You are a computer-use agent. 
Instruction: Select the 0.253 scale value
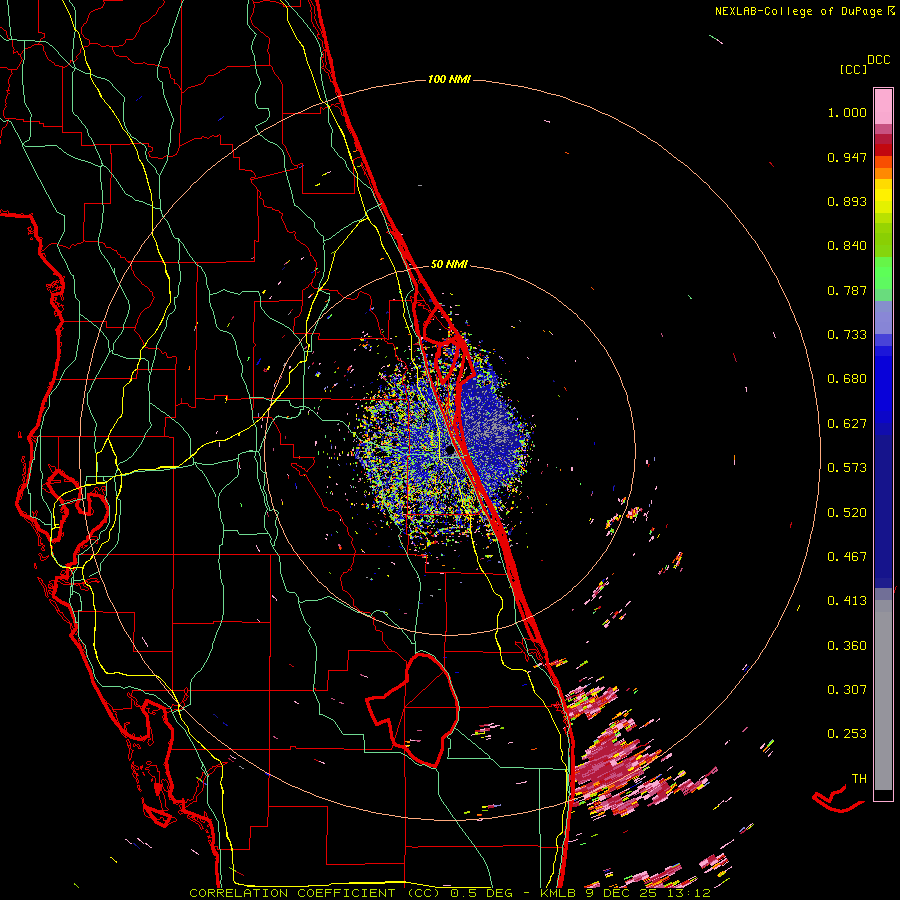point(847,734)
